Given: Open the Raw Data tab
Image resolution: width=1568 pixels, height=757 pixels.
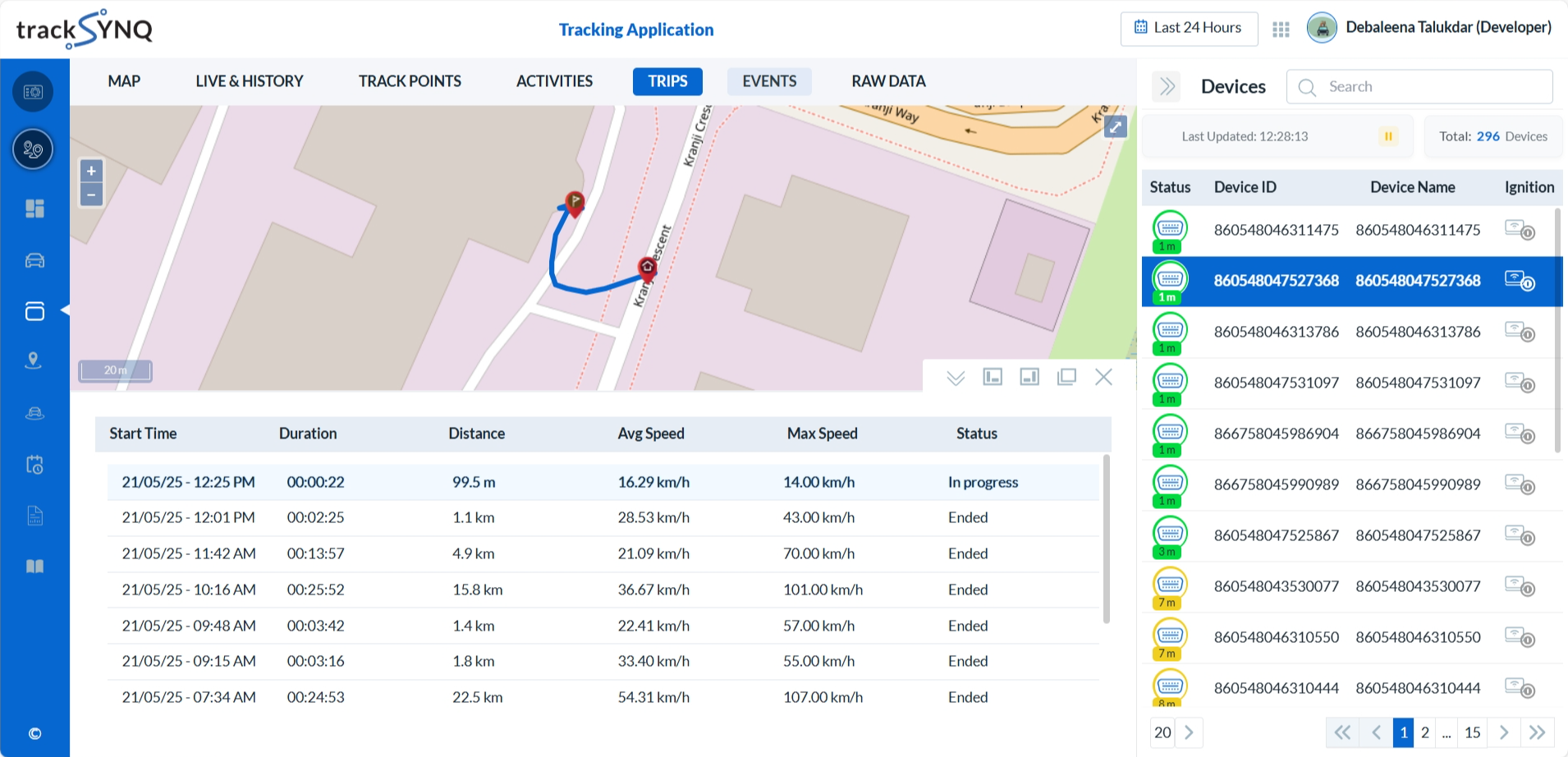Looking at the screenshot, I should click(x=887, y=81).
